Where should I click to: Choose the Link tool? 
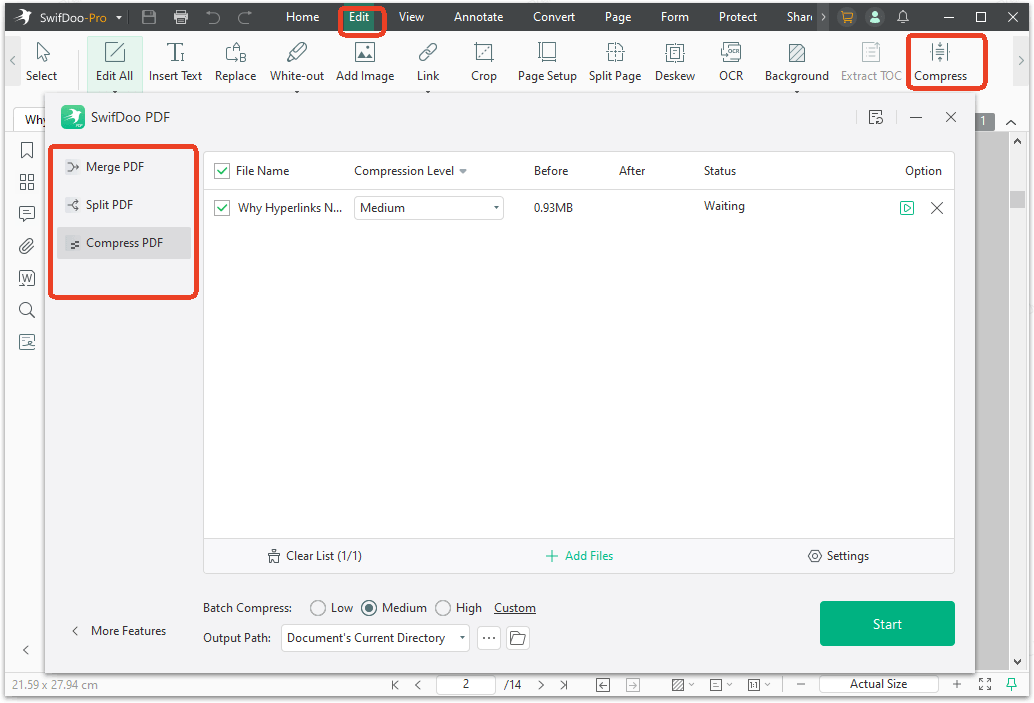coord(428,61)
